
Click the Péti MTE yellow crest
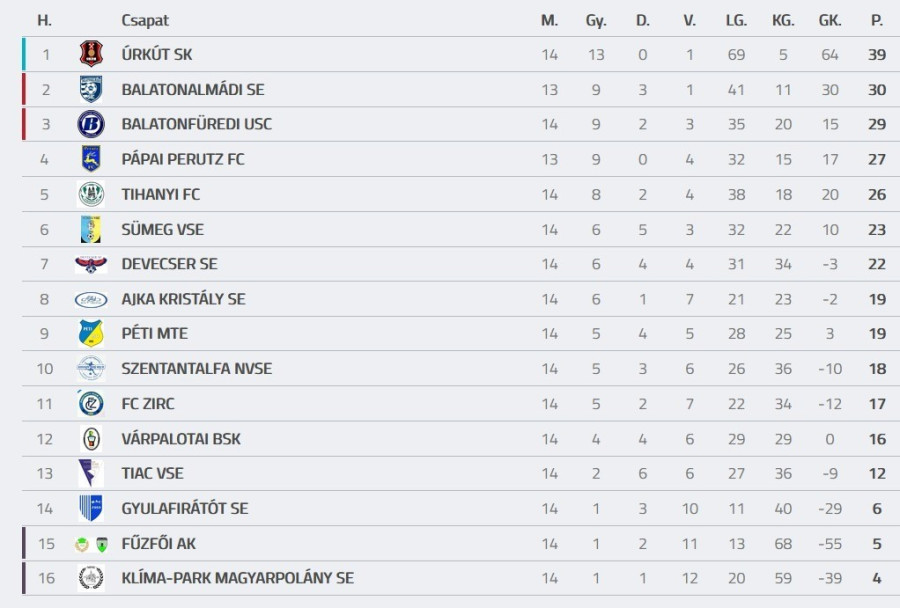click(x=91, y=333)
